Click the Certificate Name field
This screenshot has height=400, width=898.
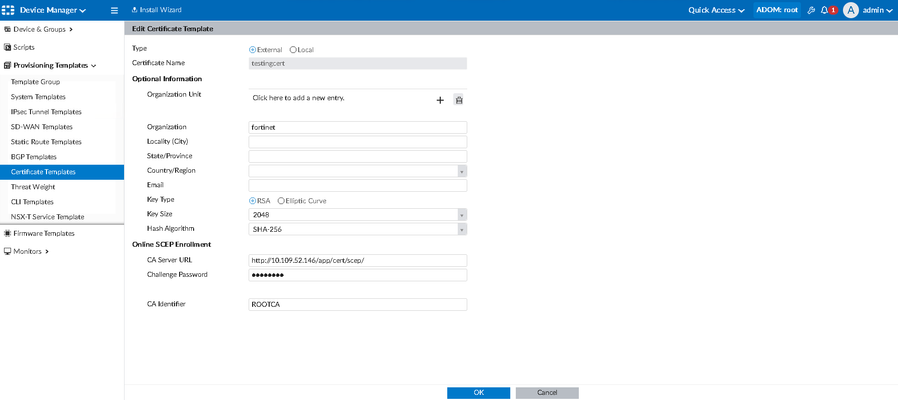click(x=358, y=64)
